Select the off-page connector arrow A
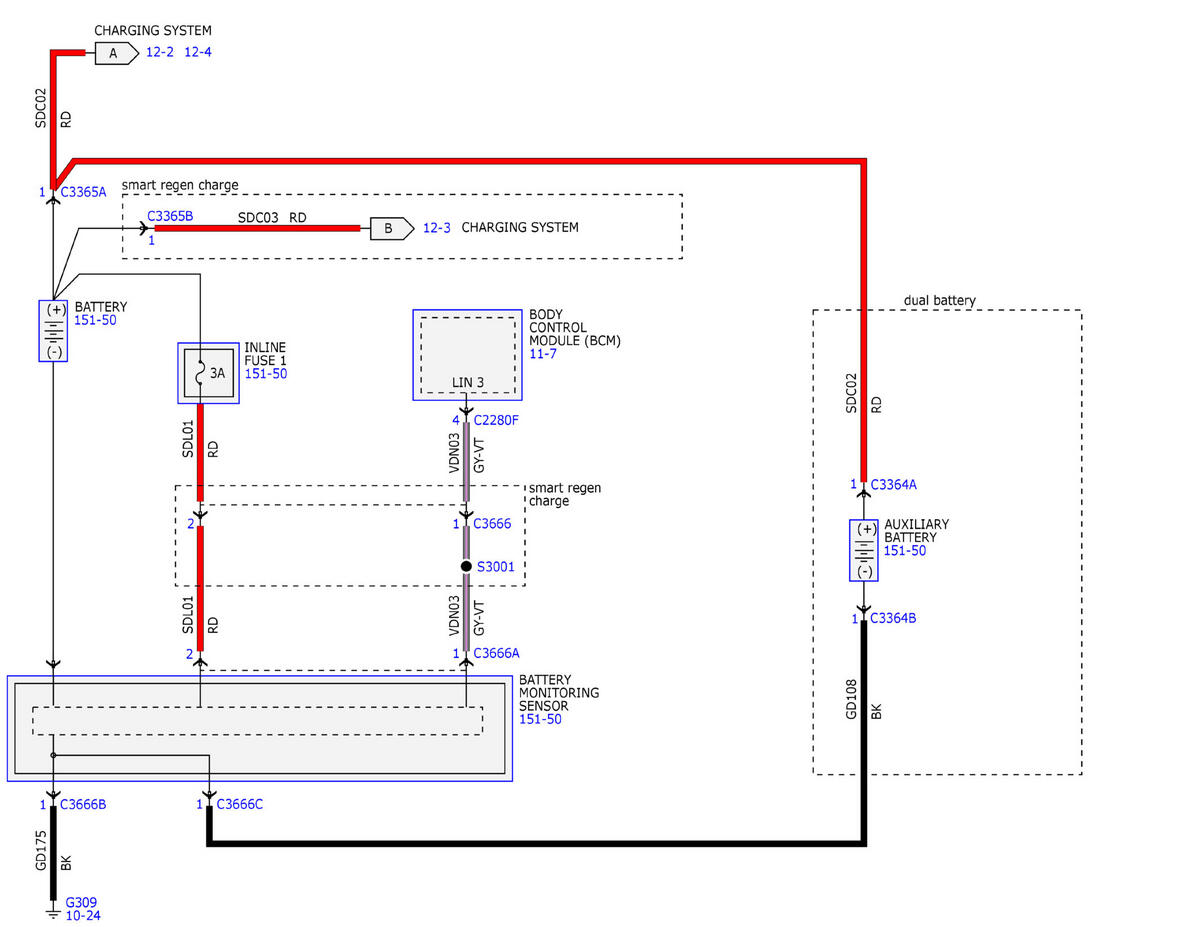 click(117, 54)
